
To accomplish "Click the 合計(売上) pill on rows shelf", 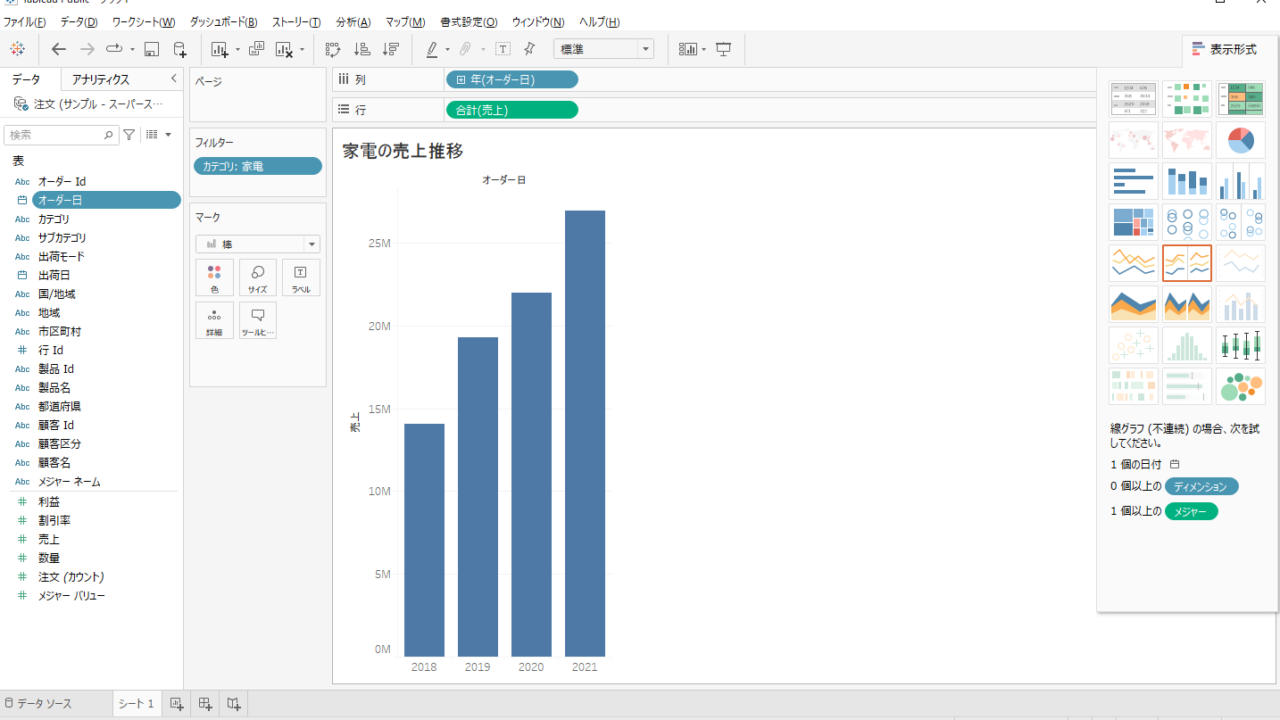I will (x=511, y=110).
